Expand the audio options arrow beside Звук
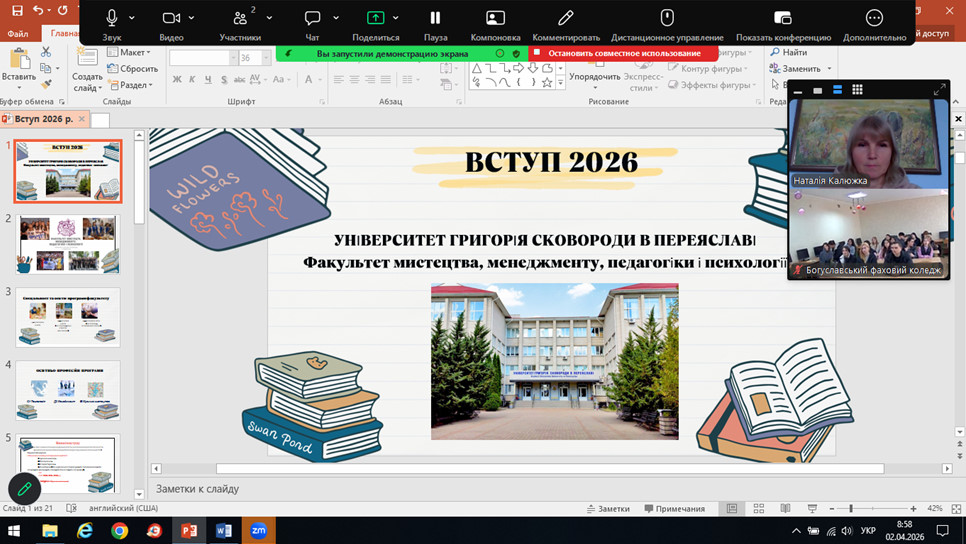The height and width of the screenshot is (544, 966). point(132,18)
